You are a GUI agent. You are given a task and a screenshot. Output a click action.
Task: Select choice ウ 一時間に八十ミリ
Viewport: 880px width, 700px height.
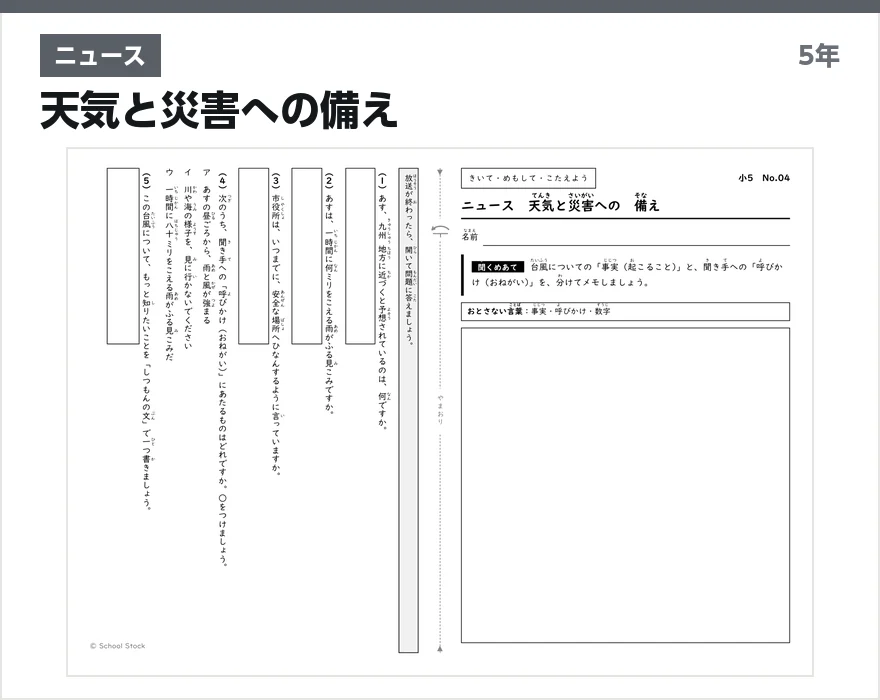coord(170,264)
